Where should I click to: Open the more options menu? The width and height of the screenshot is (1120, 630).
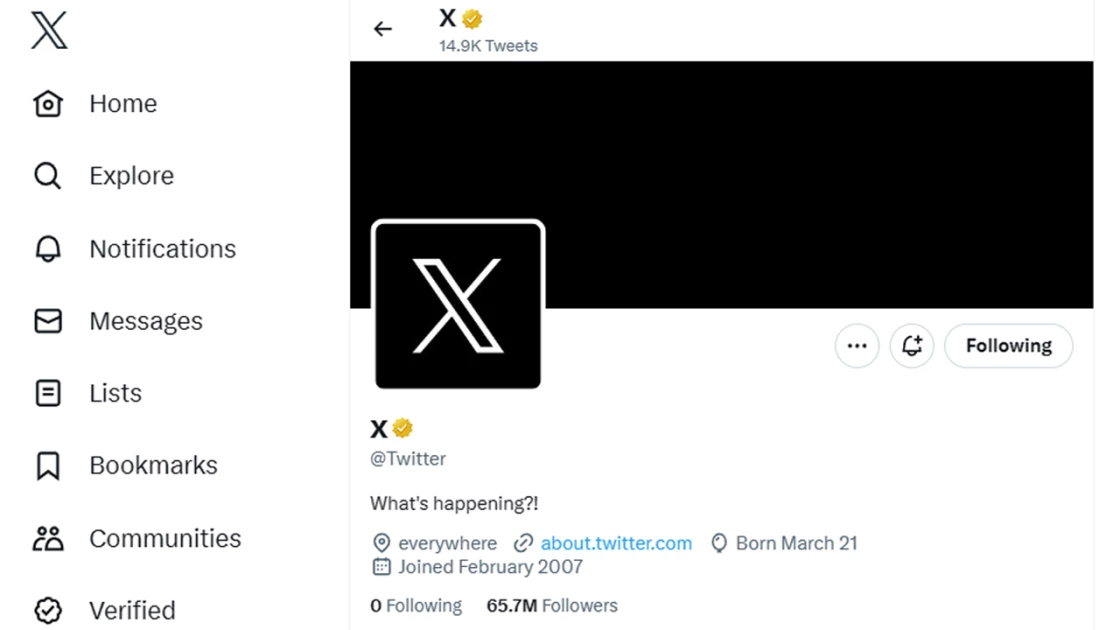(856, 345)
